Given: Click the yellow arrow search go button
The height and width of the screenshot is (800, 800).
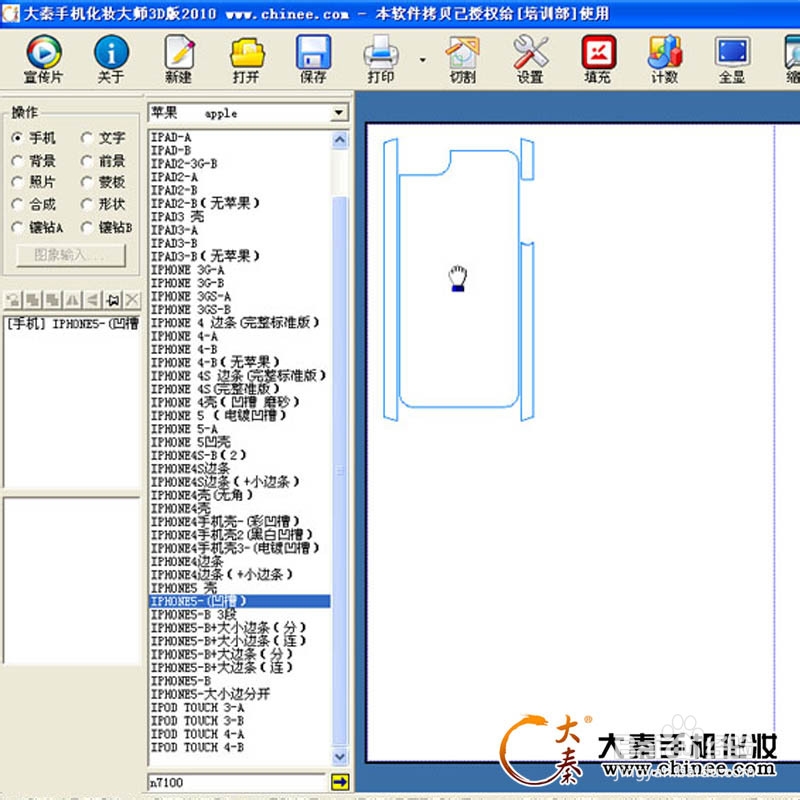Looking at the screenshot, I should (340, 782).
